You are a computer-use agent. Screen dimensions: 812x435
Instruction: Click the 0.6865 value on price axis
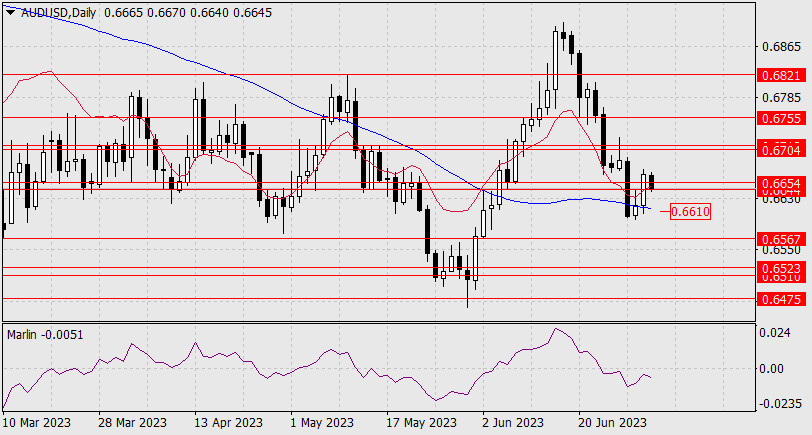(x=780, y=47)
